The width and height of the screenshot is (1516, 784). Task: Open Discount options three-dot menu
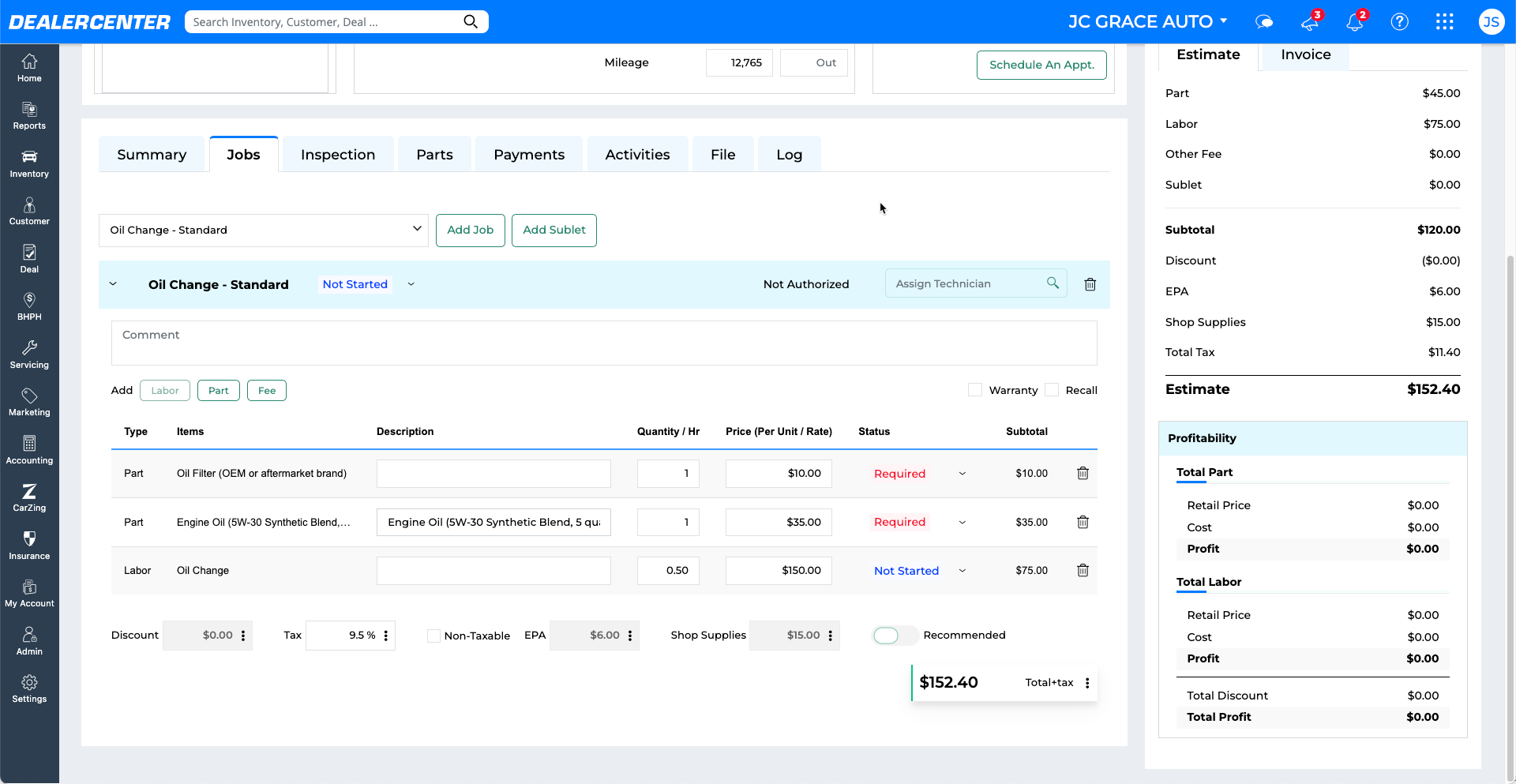[x=243, y=636]
